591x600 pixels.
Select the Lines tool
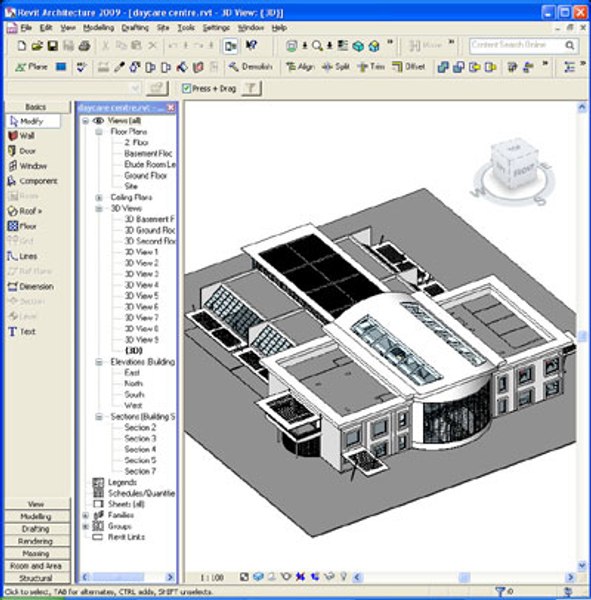(x=23, y=256)
